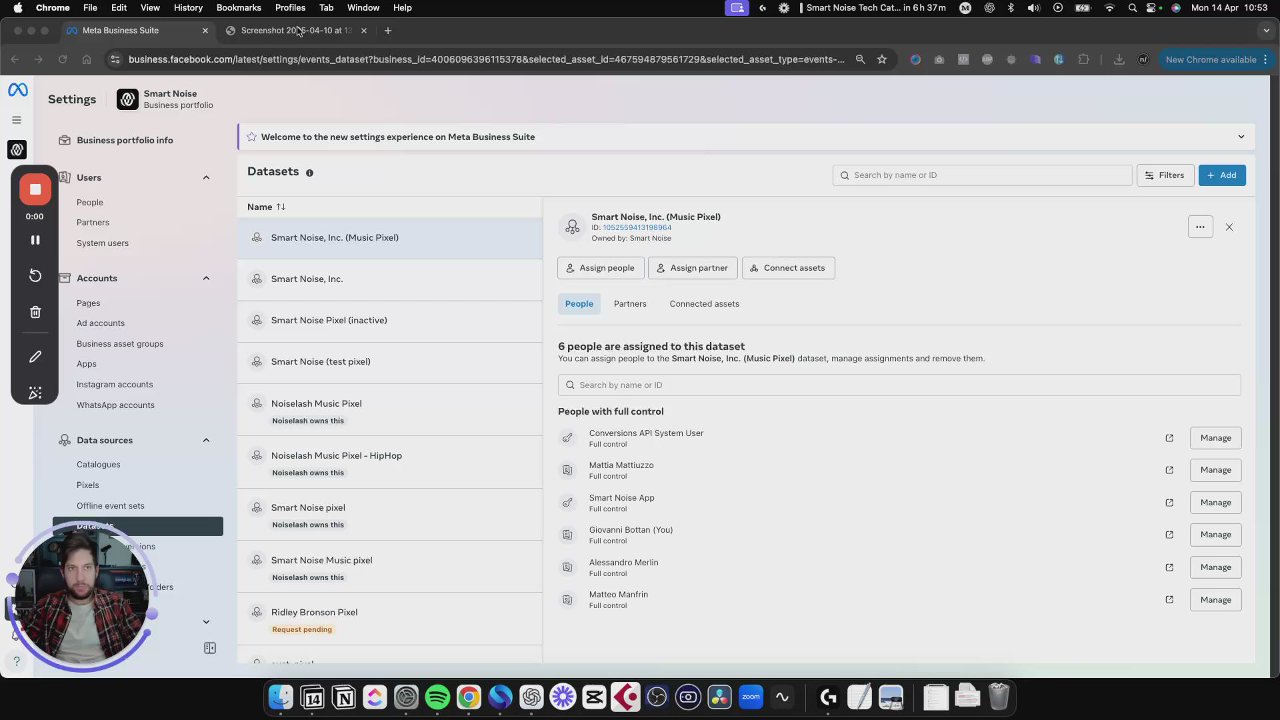Search datasets by name or ID field
This screenshot has height=720, width=1280.
(982, 175)
